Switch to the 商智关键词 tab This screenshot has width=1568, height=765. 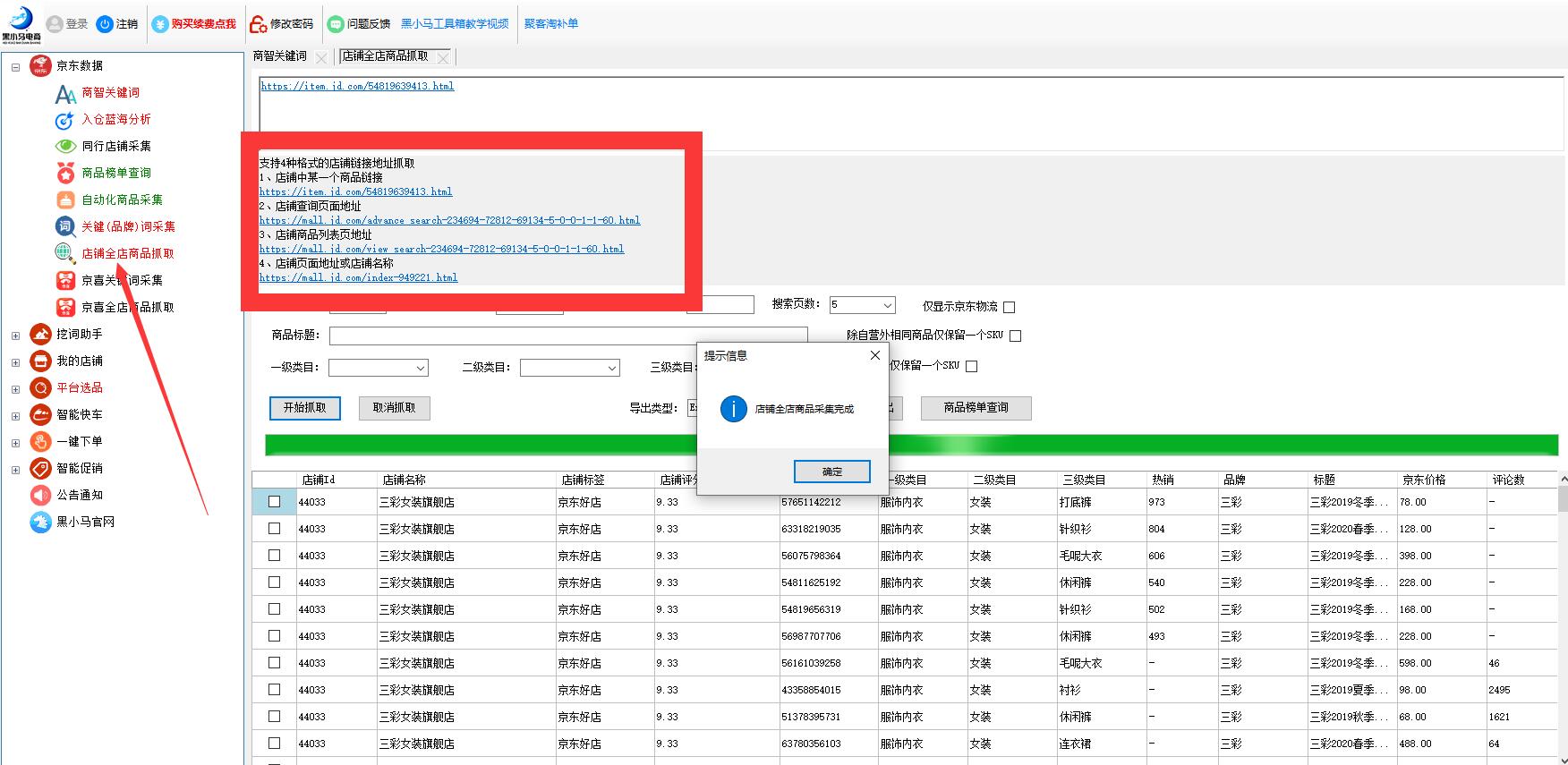pos(280,55)
